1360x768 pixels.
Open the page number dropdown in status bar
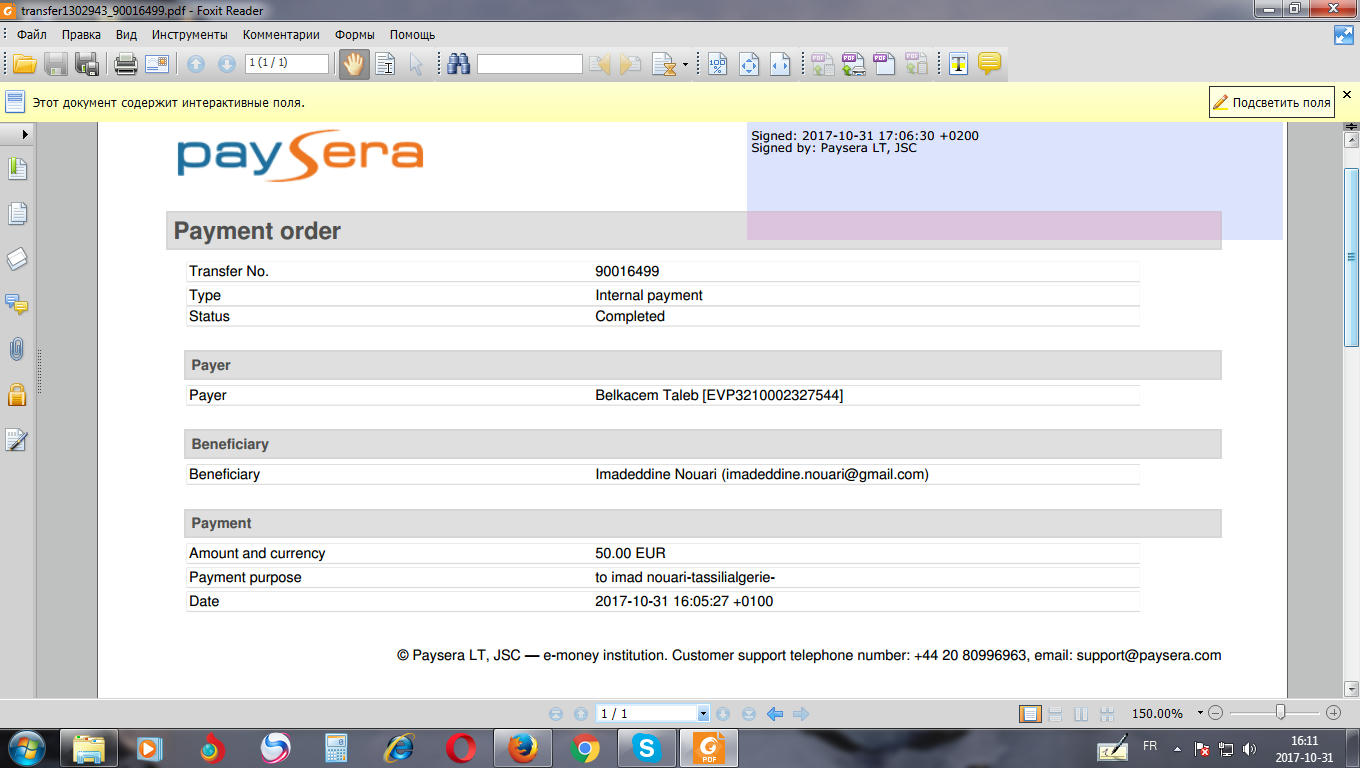pyautogui.click(x=703, y=714)
